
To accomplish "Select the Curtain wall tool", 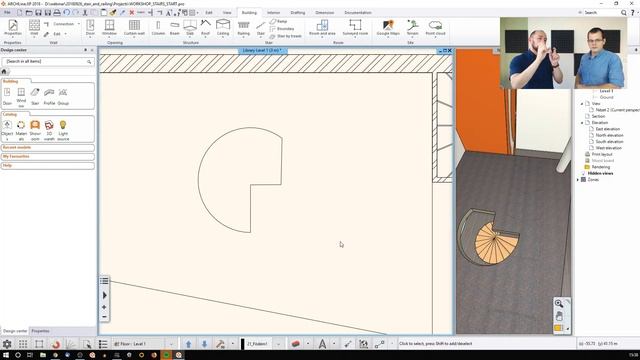I will tap(134, 28).
